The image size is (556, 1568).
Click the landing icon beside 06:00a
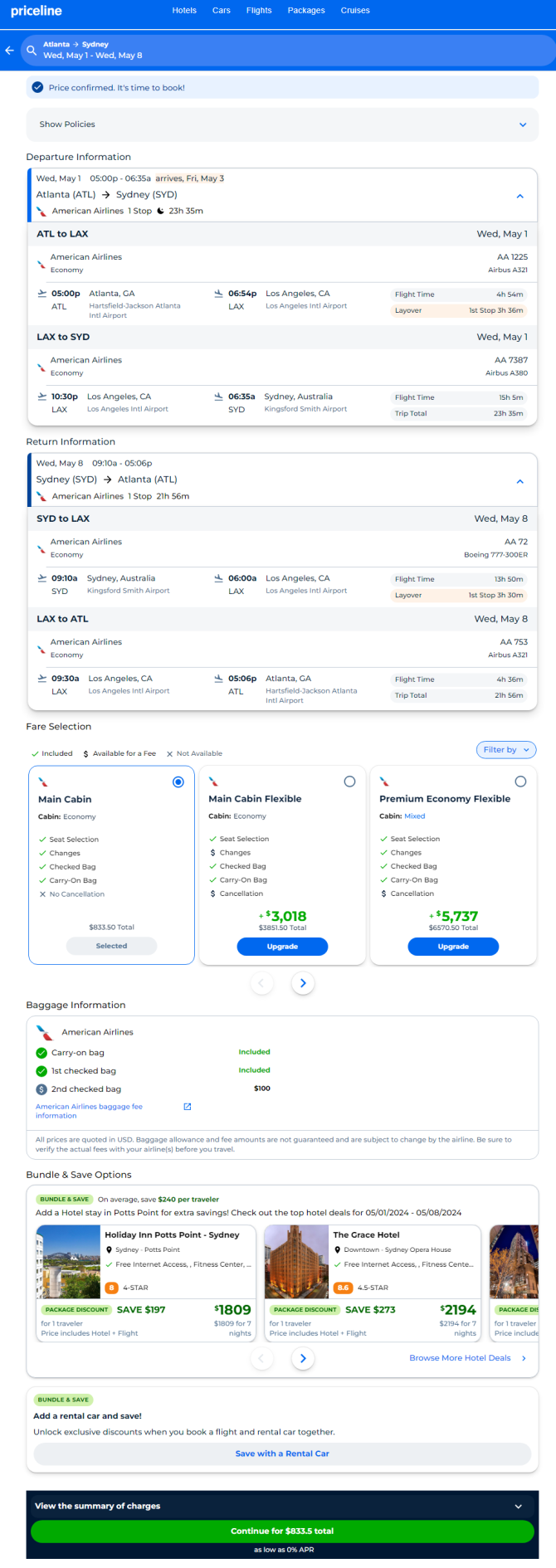[219, 577]
